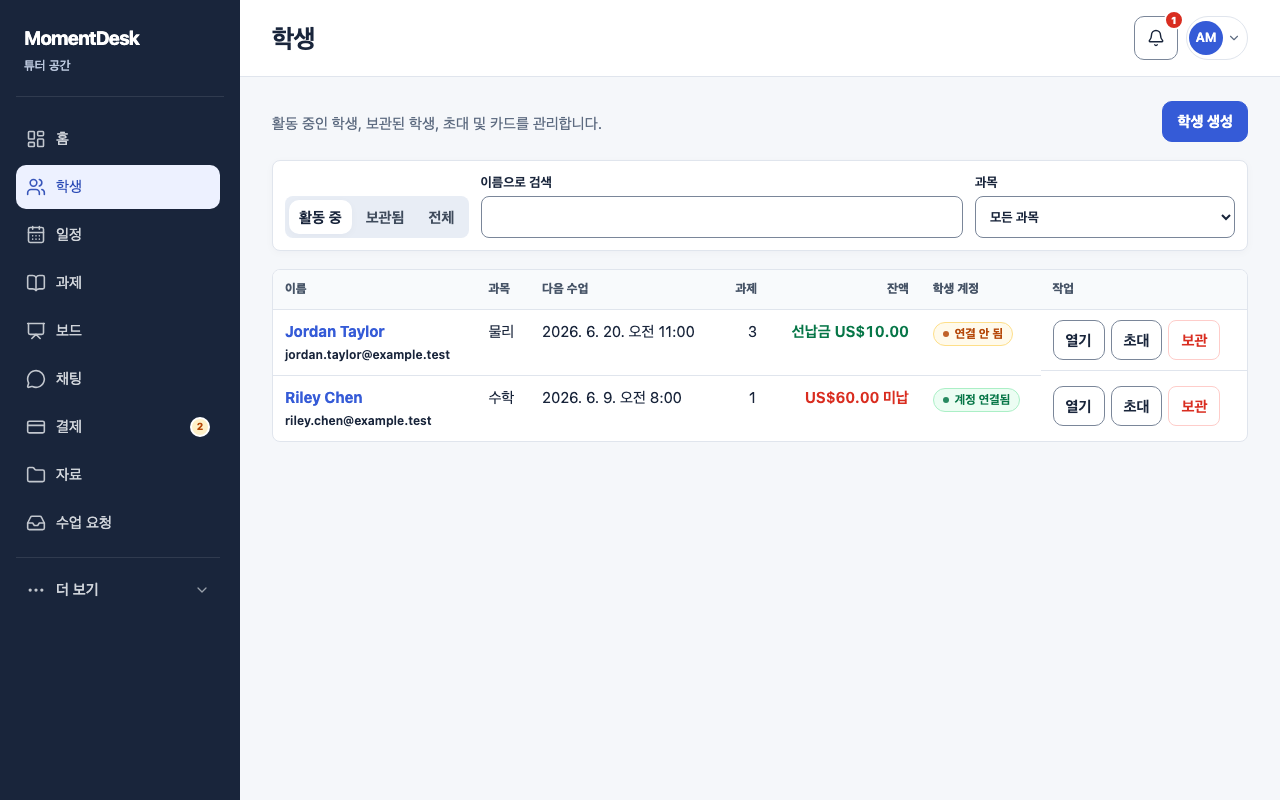
Task: Click the 계정 연결됨 status badge
Action: (976, 400)
